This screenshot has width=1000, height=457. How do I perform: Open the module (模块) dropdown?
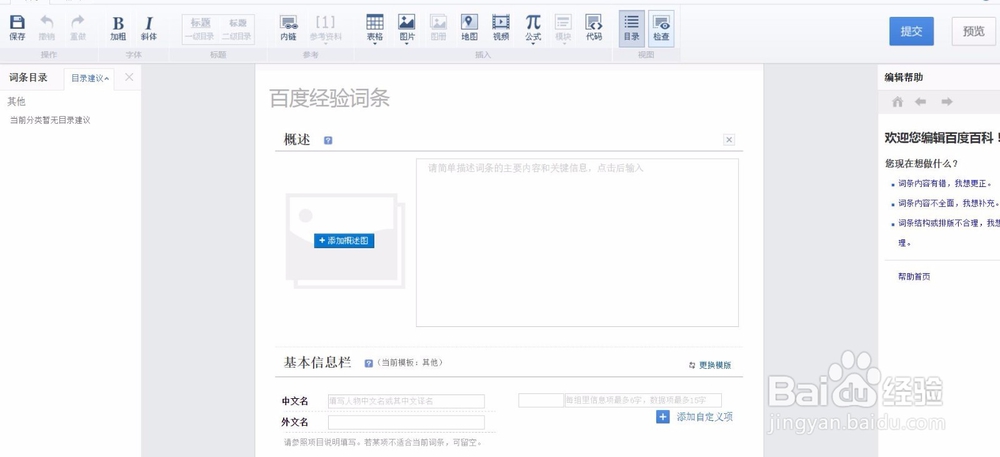563,30
